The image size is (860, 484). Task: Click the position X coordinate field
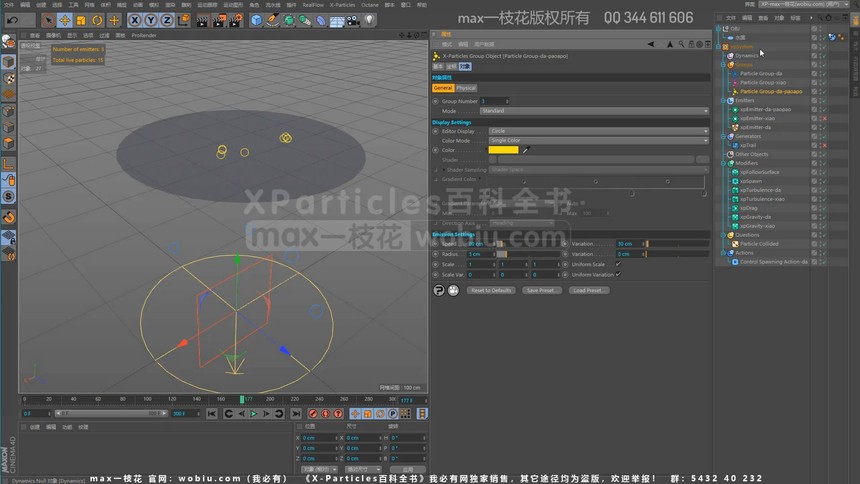point(319,438)
